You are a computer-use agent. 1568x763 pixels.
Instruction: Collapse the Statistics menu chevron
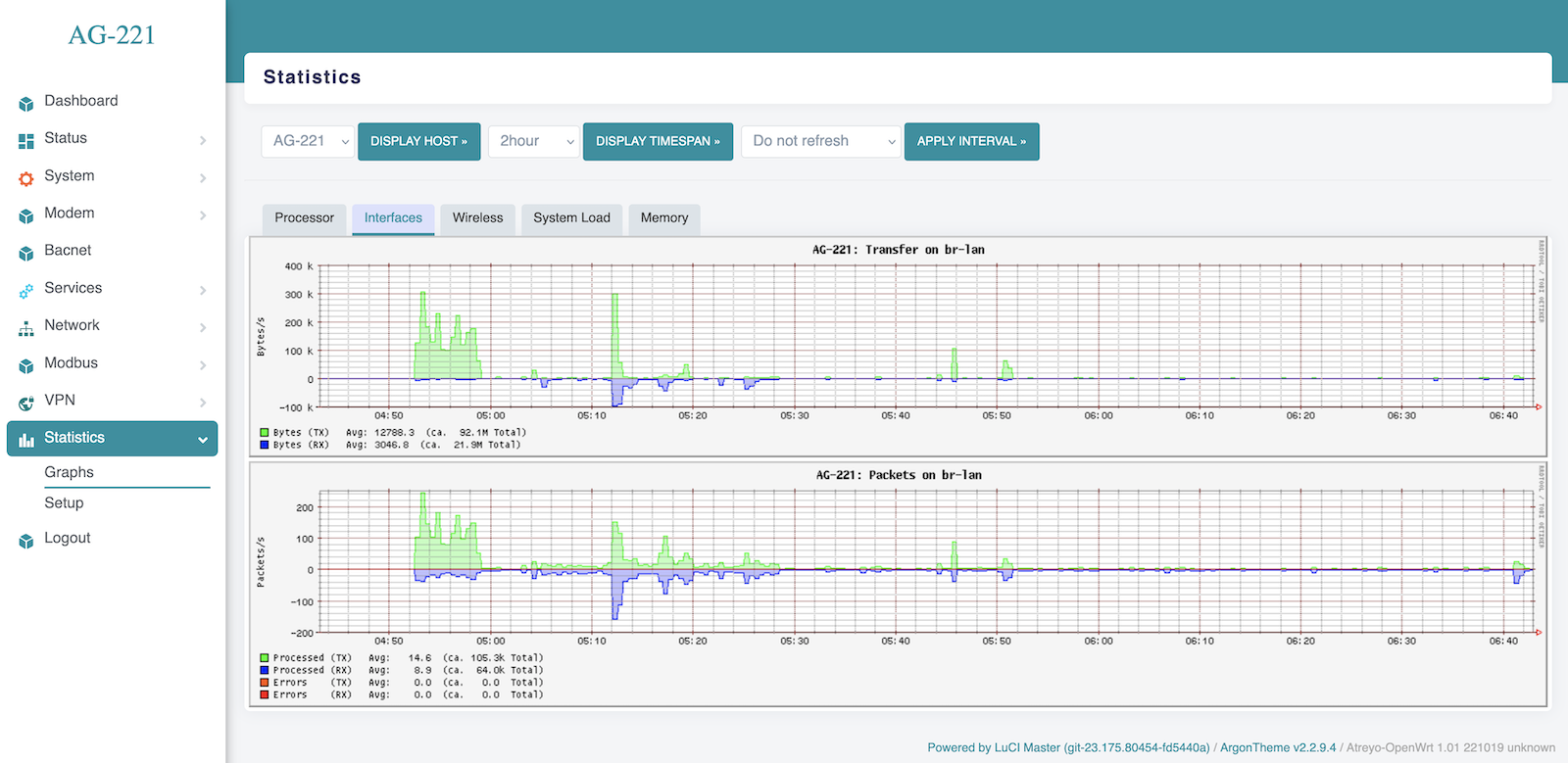203,440
